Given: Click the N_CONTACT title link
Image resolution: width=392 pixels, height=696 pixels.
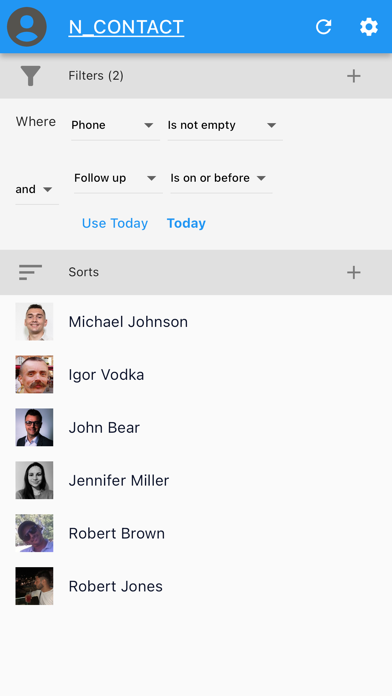Looking at the screenshot, I should point(126,27).
